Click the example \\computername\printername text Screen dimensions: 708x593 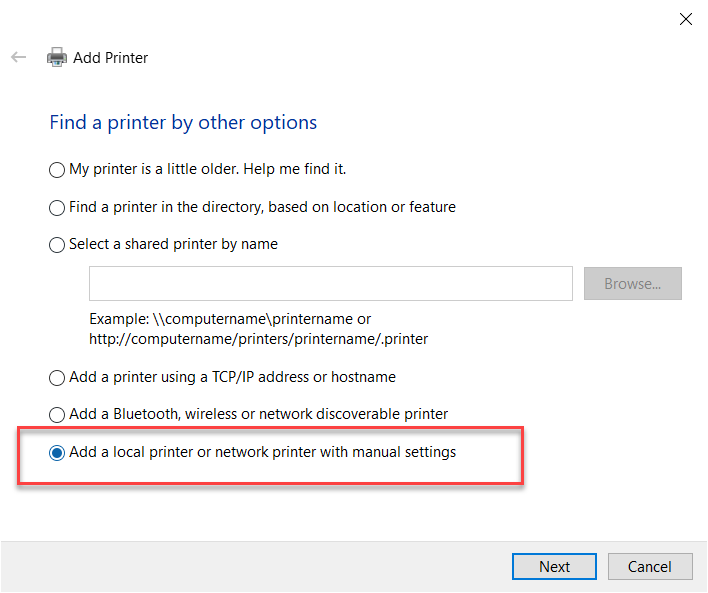coord(230,319)
